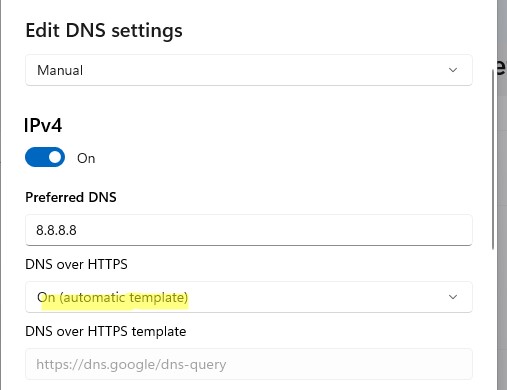
Task: Click the "On" label beside the IPv4 toggle
Action: (x=86, y=158)
